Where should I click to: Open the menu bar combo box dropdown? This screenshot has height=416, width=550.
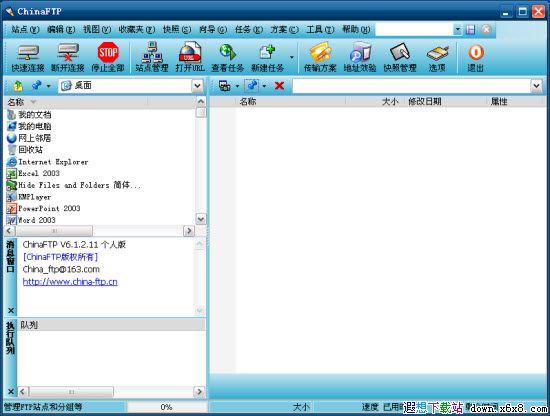[x=457, y=29]
